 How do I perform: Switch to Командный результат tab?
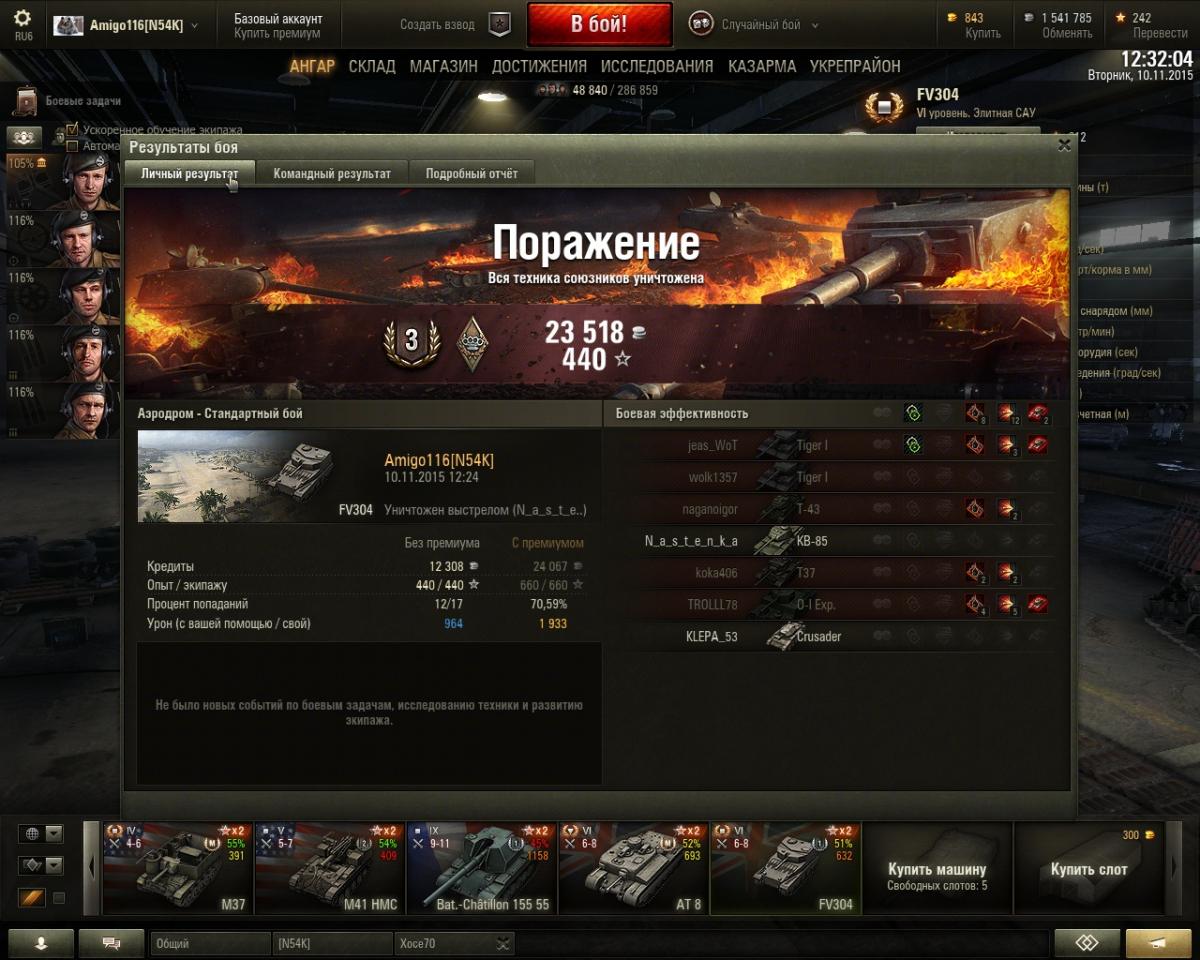point(332,173)
